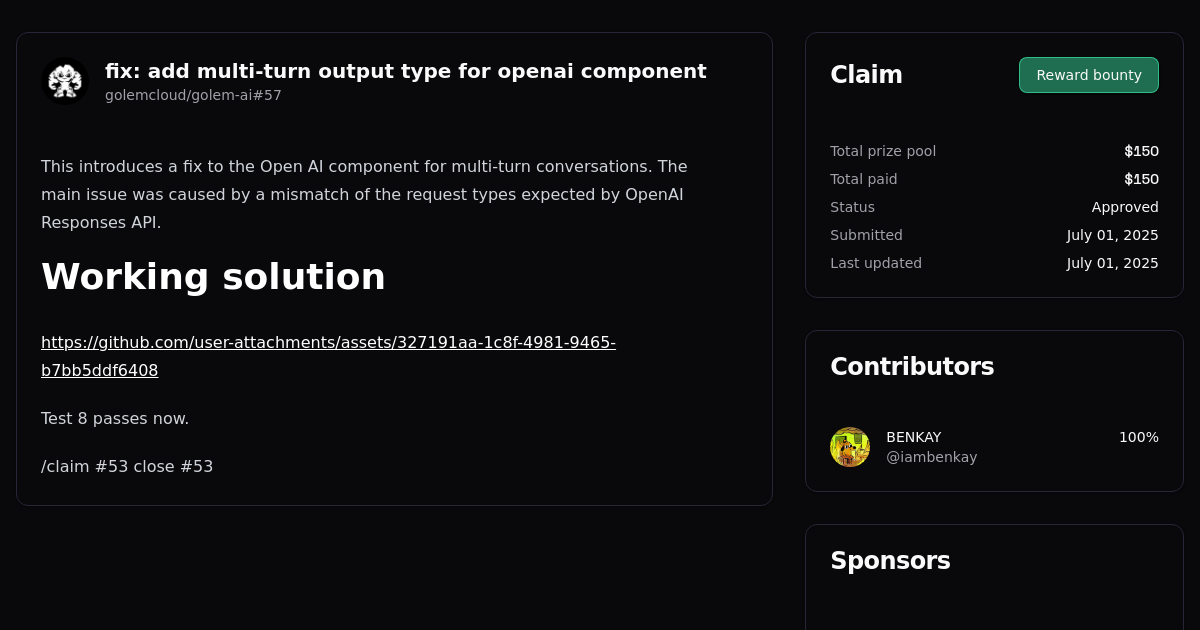Viewport: 1200px width, 630px height.
Task: Open the contributor avatar in the Contributors panel
Action: 850,447
